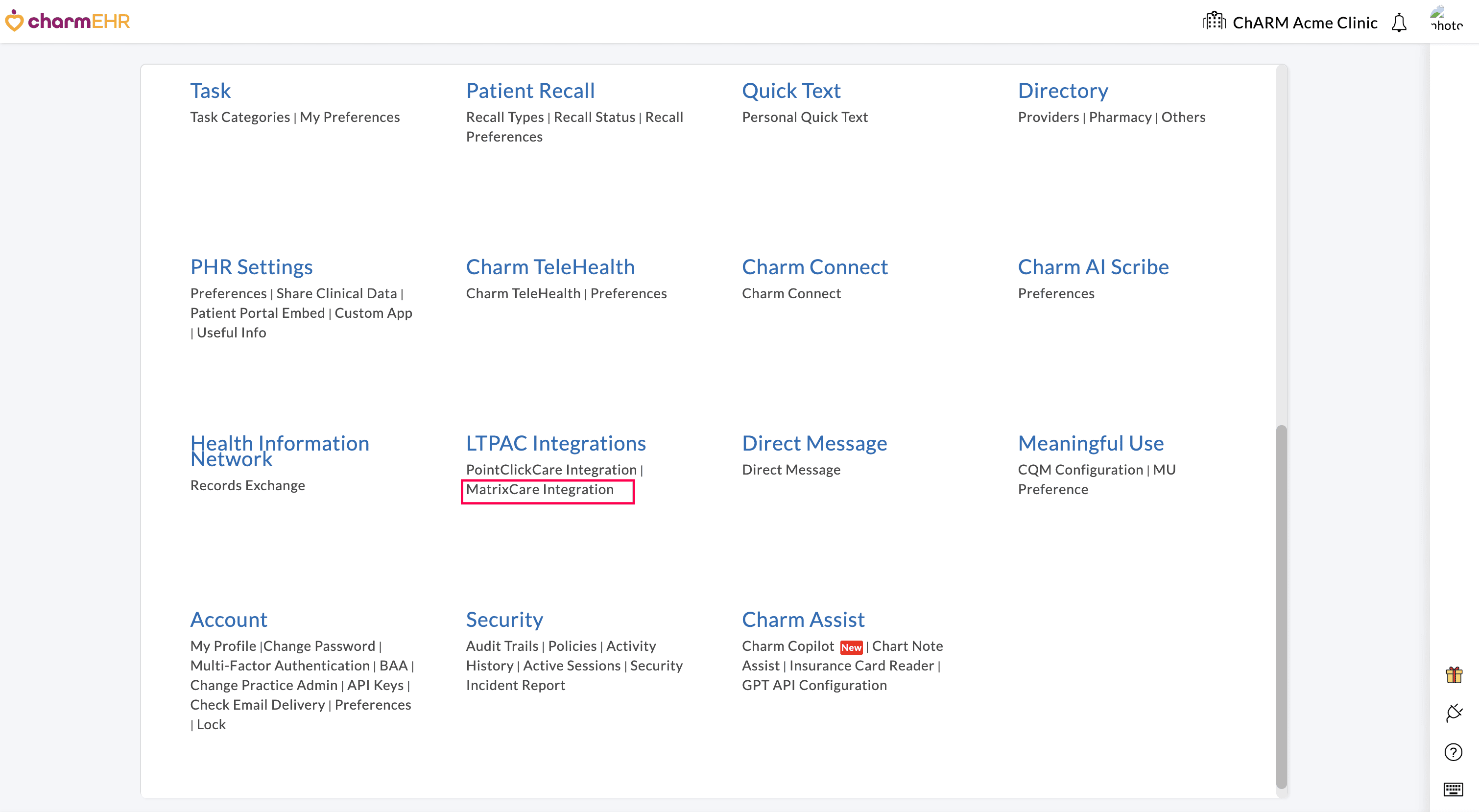Click the charmEHR logo
Image resolution: width=1479 pixels, height=812 pixels.
click(67, 21)
